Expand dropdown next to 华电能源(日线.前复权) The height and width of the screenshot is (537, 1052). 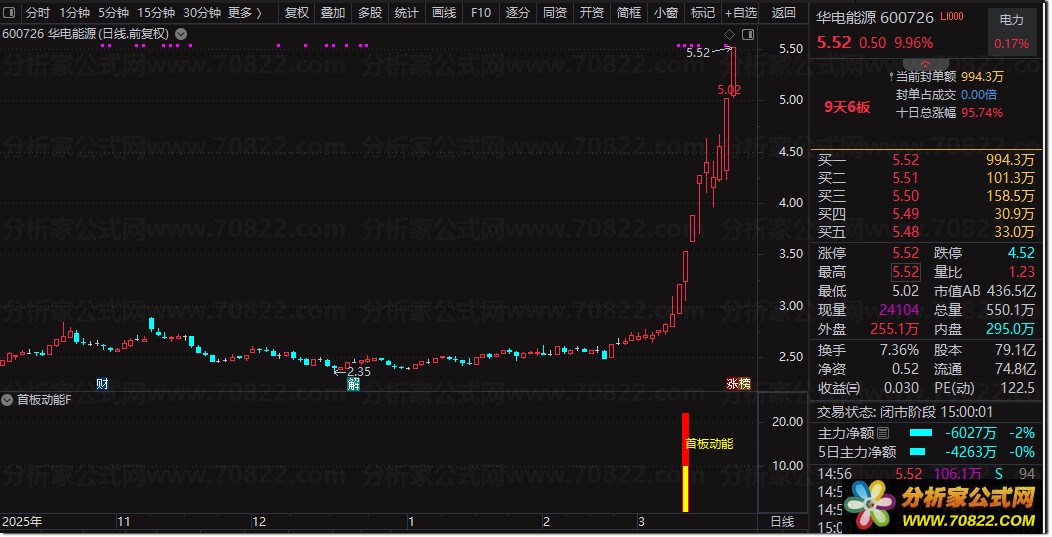click(181, 34)
